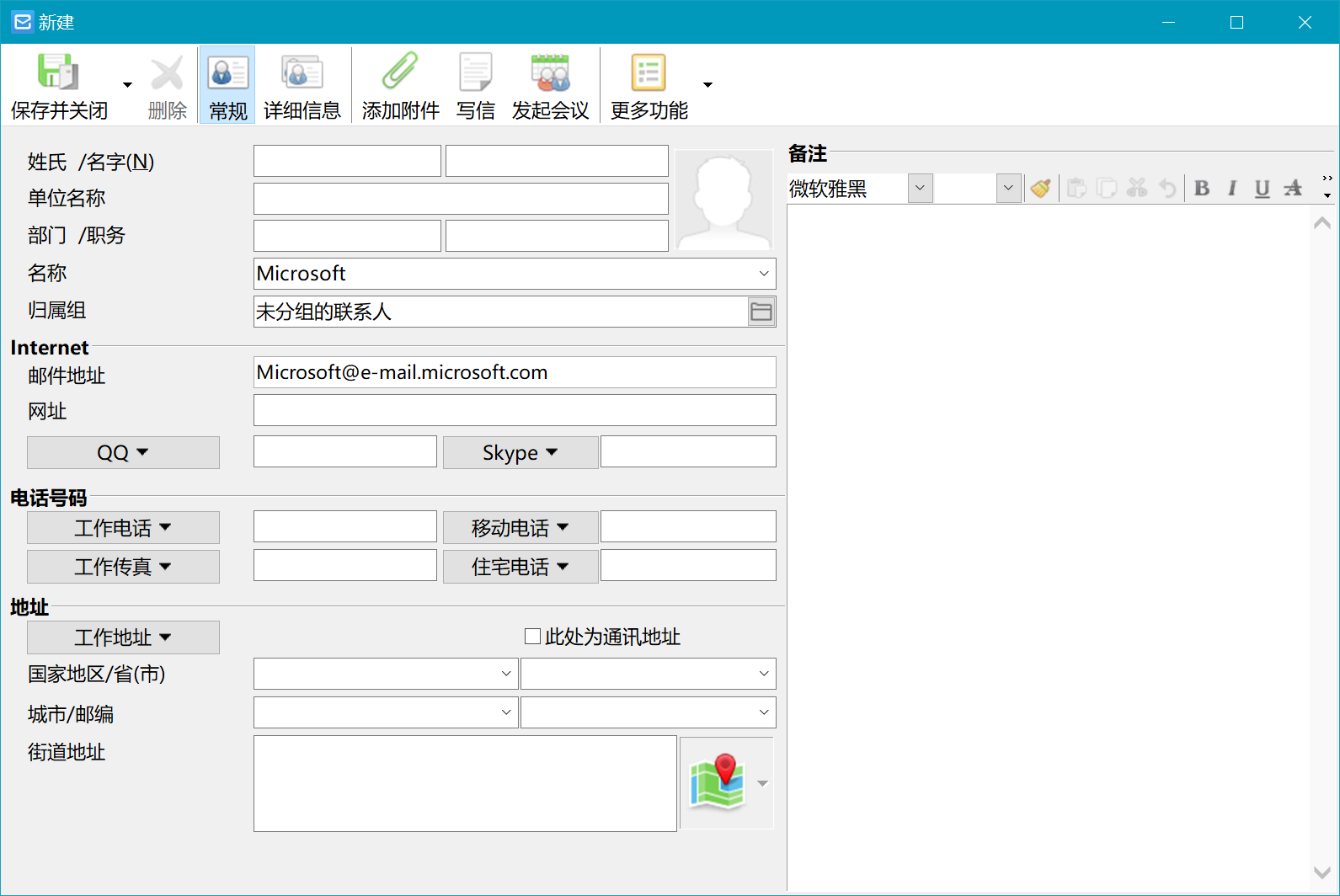The image size is (1340, 896).
Task: Click the 单位名称 company input field
Action: pyautogui.click(x=461, y=199)
